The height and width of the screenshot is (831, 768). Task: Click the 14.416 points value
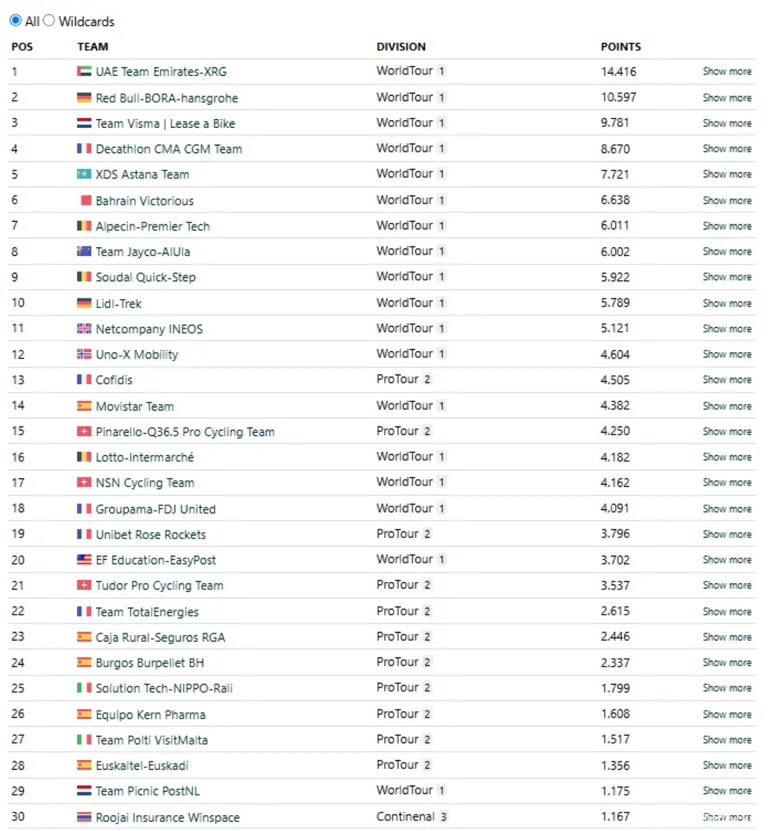click(x=619, y=72)
